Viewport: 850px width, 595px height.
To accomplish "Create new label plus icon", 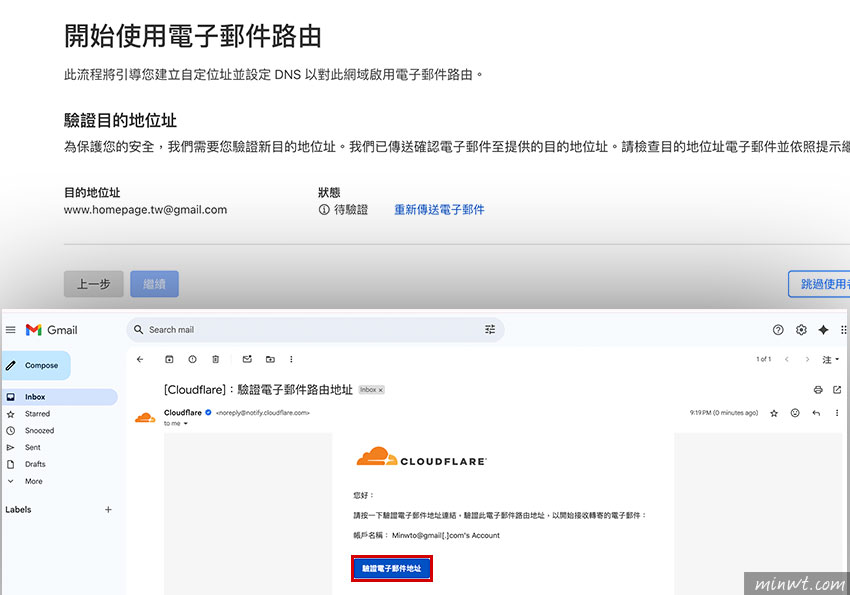I will coord(108,509).
